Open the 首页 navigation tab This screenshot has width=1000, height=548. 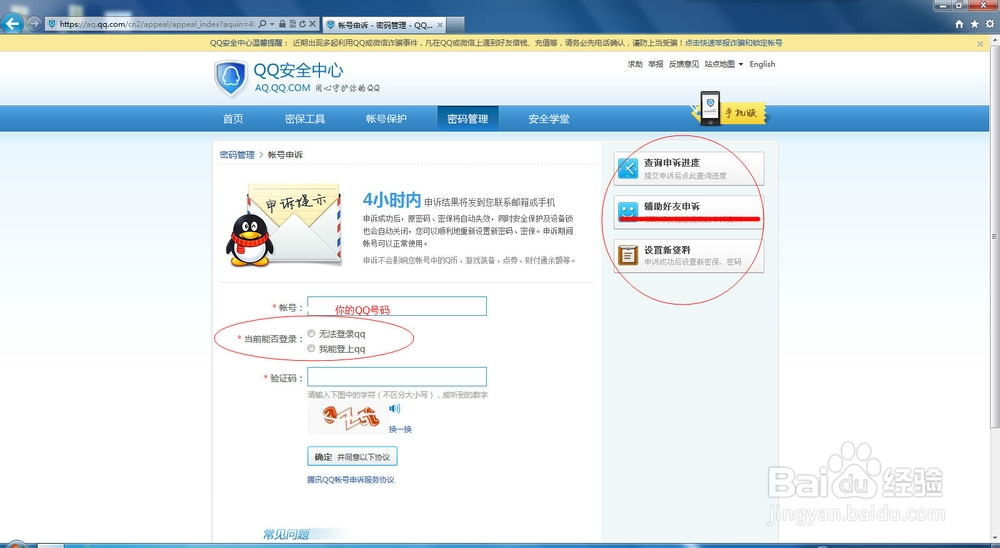coord(233,119)
